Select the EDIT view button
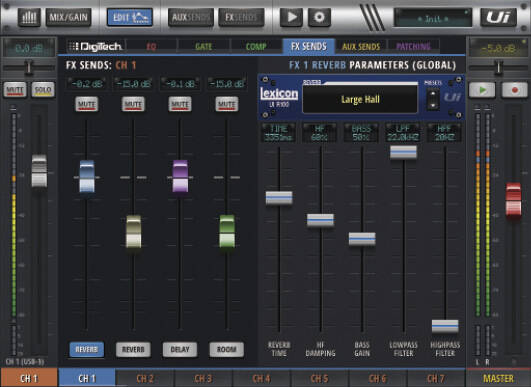This screenshot has height=387, width=531. click(130, 17)
